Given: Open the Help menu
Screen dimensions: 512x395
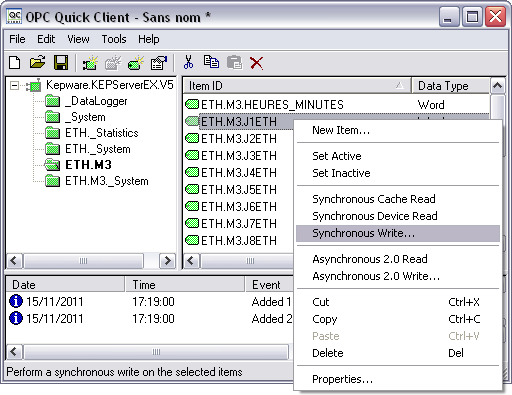Looking at the screenshot, I should click(149, 39).
